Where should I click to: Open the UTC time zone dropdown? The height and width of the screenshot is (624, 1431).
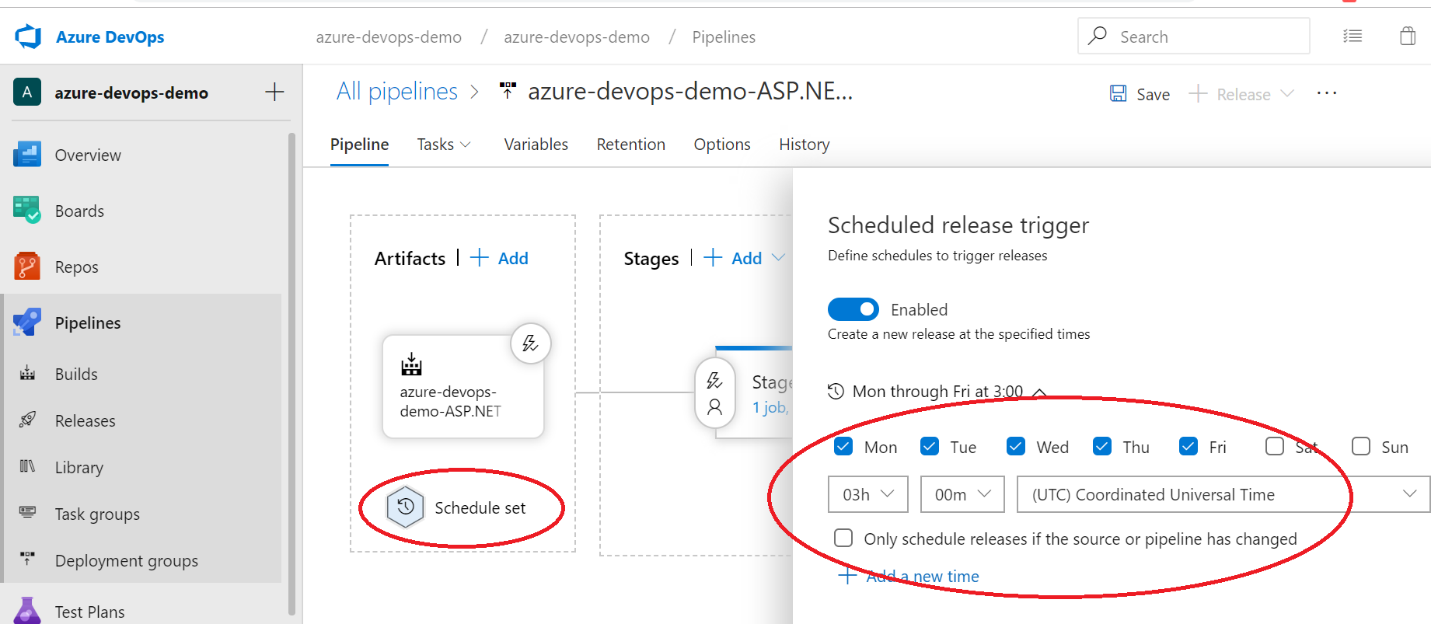1222,494
